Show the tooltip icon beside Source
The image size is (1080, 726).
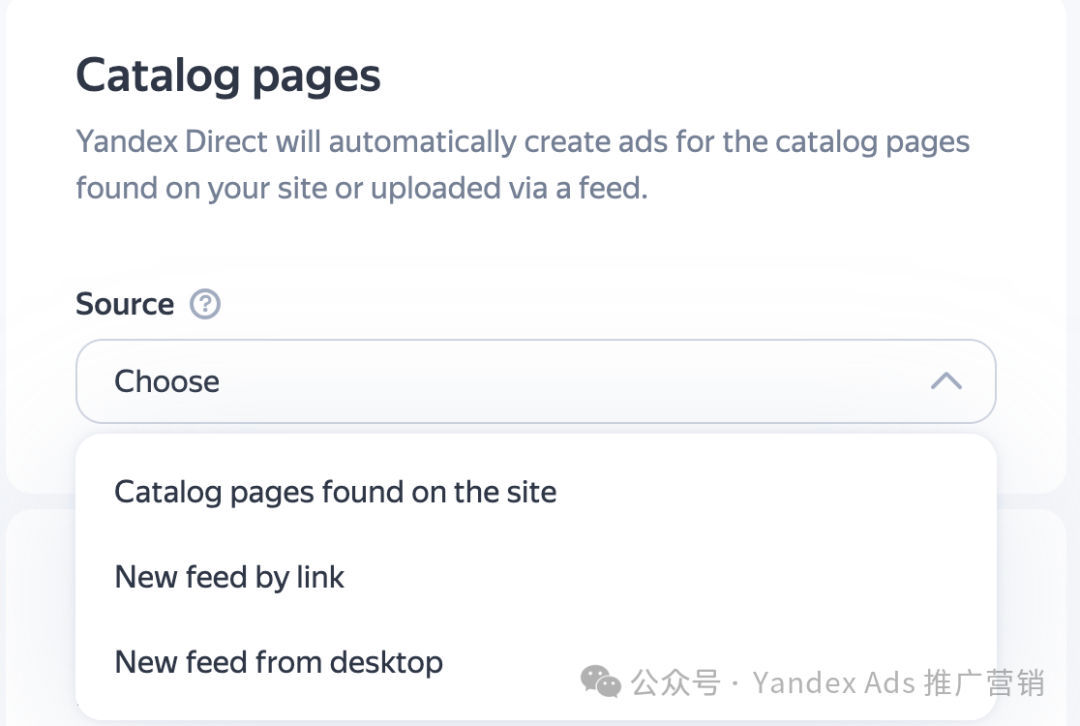pyautogui.click(x=205, y=304)
